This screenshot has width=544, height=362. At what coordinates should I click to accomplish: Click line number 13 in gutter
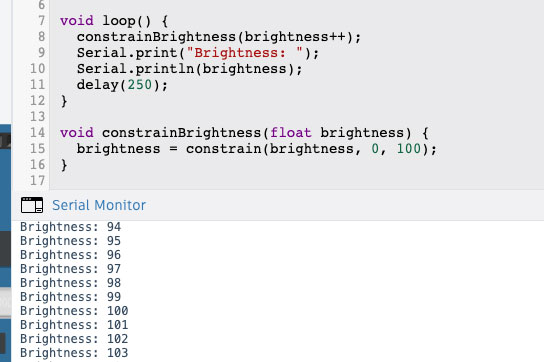37,117
